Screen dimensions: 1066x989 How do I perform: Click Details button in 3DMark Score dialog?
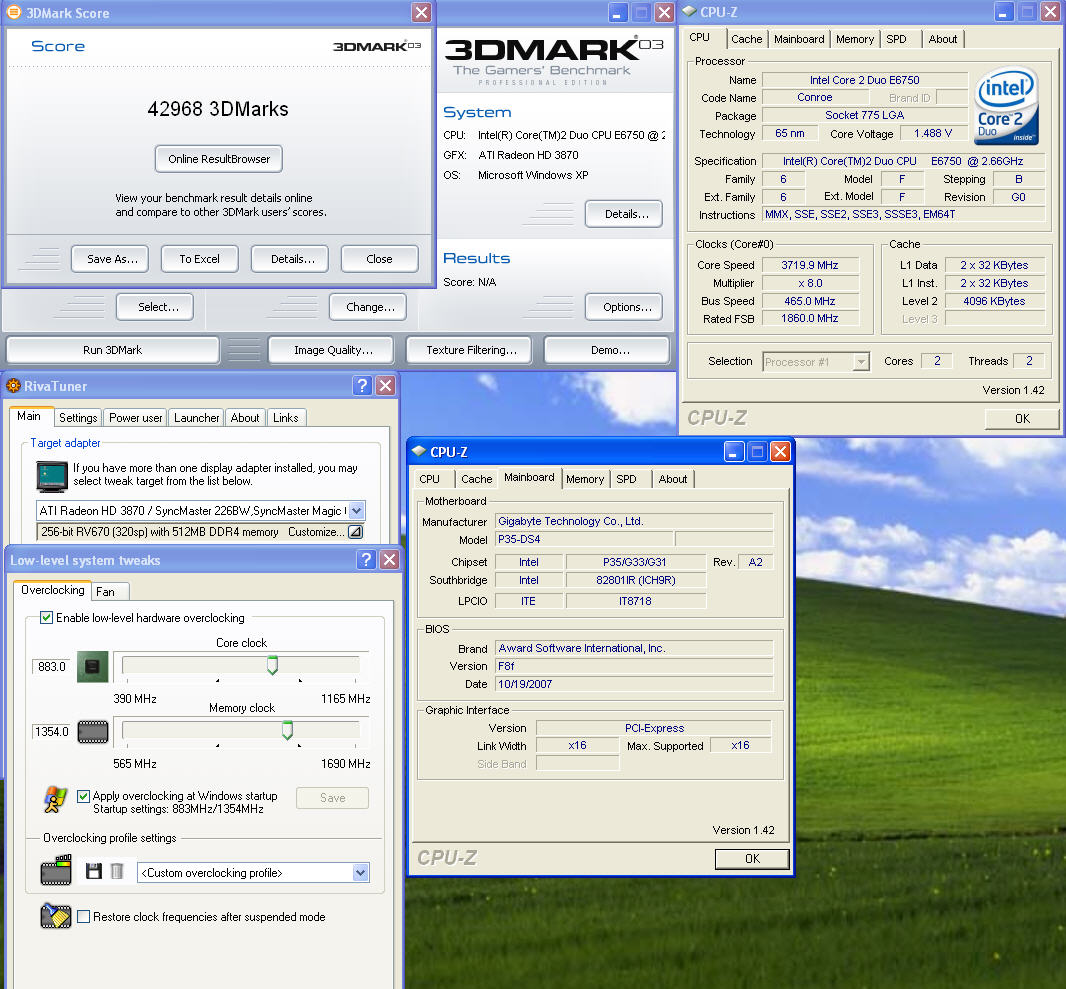pos(292,259)
